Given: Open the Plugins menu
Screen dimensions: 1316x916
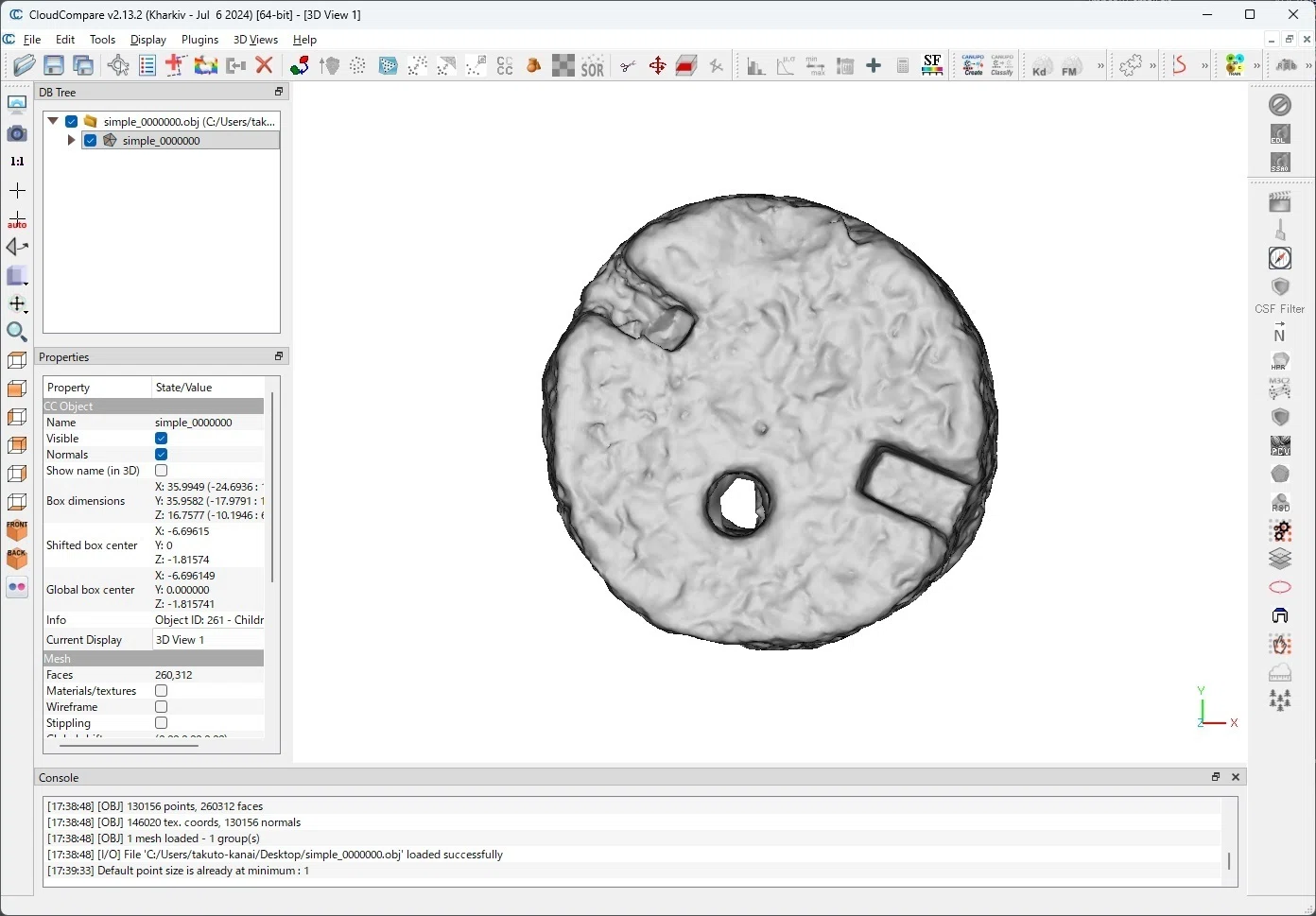Looking at the screenshot, I should (x=199, y=40).
